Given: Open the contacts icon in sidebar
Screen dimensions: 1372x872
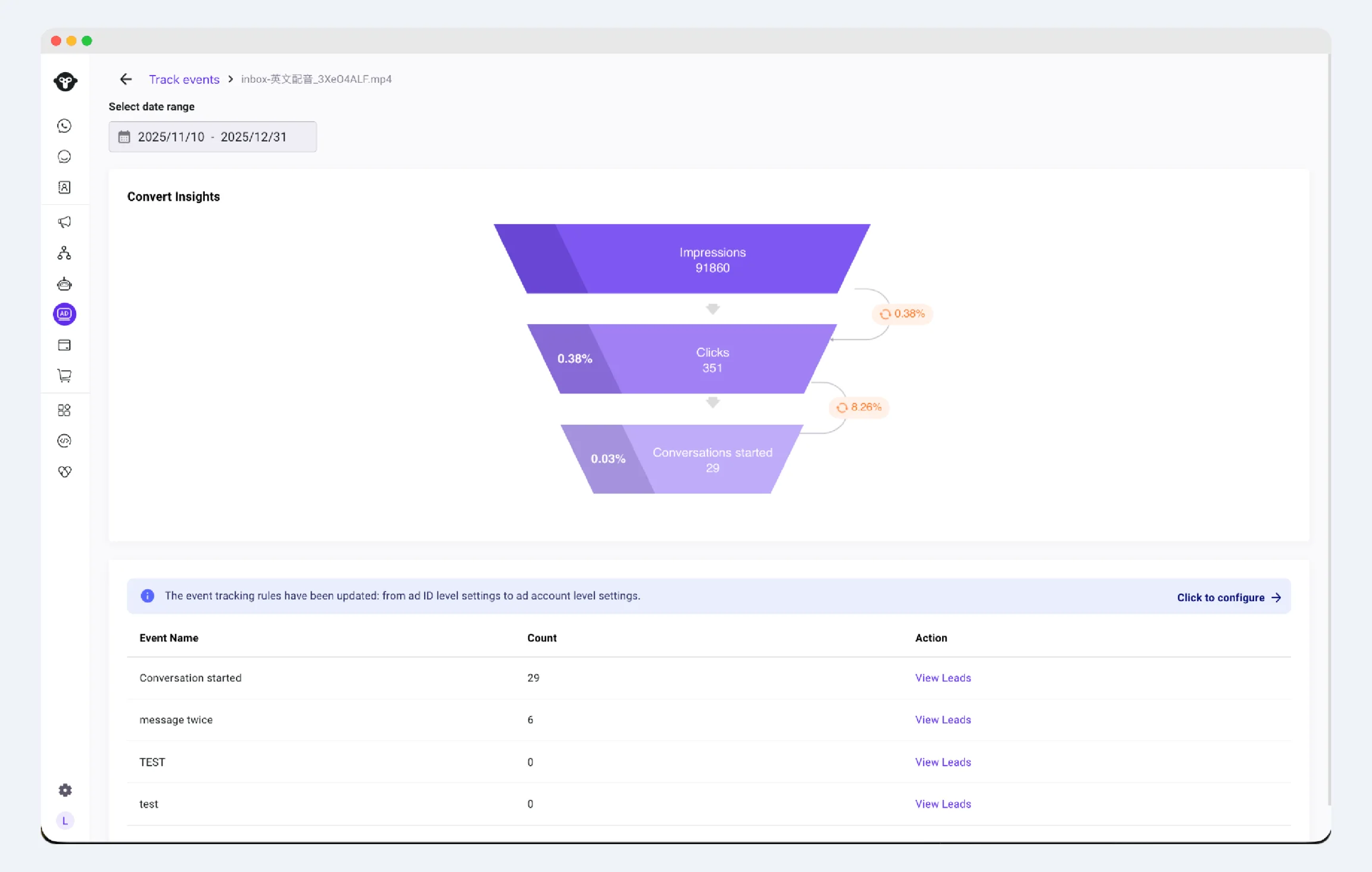Looking at the screenshot, I should (x=64, y=188).
